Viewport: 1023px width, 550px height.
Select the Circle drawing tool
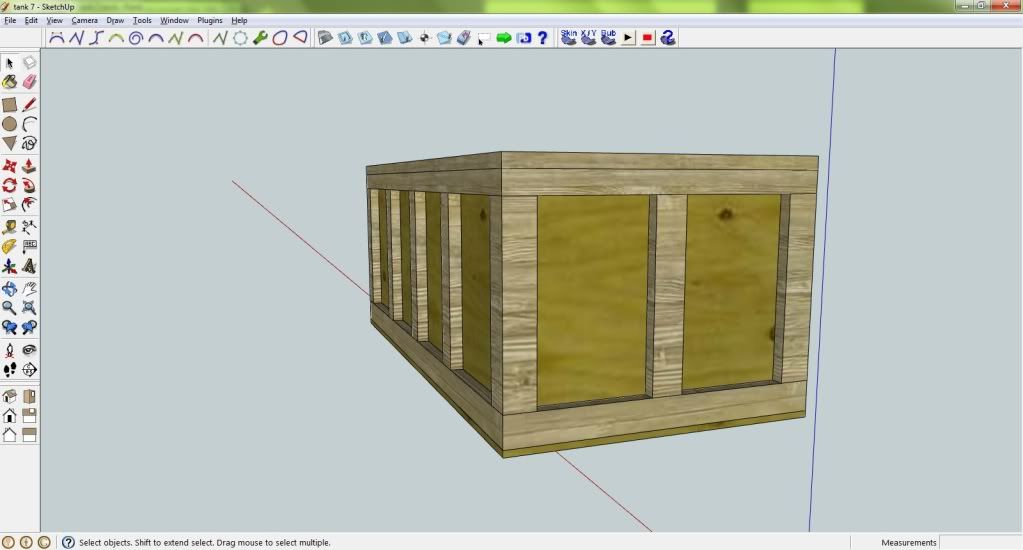pyautogui.click(x=10, y=124)
